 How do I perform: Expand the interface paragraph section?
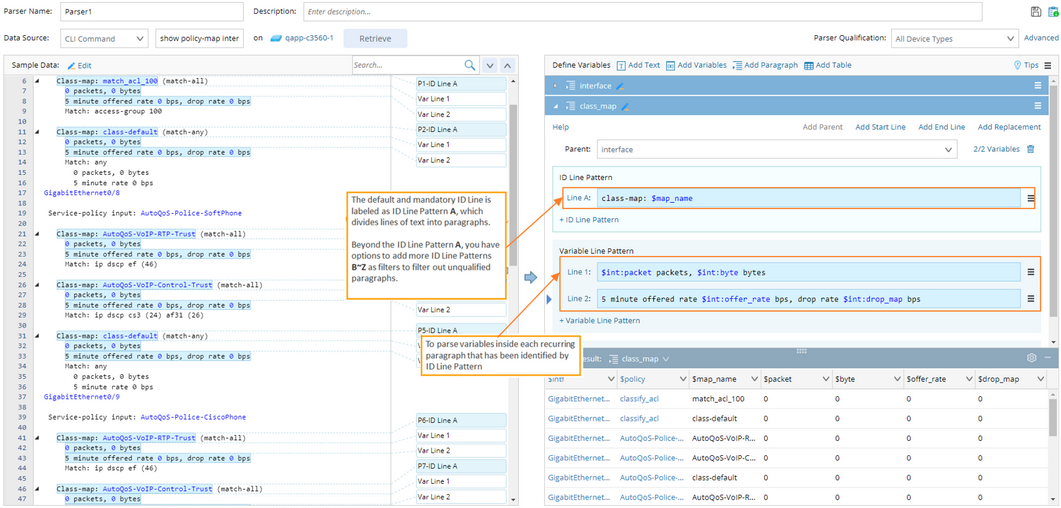[555, 86]
